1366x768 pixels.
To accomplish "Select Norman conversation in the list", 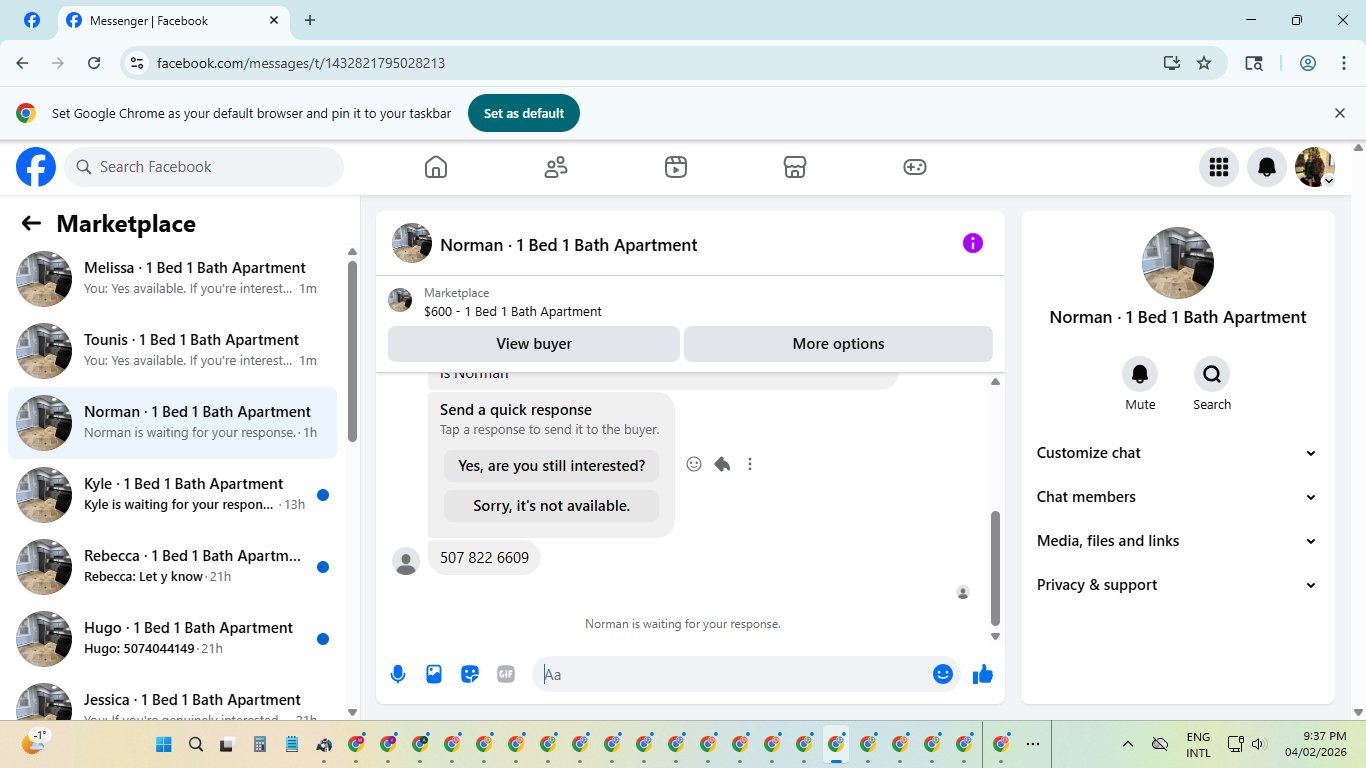I will (x=172, y=423).
